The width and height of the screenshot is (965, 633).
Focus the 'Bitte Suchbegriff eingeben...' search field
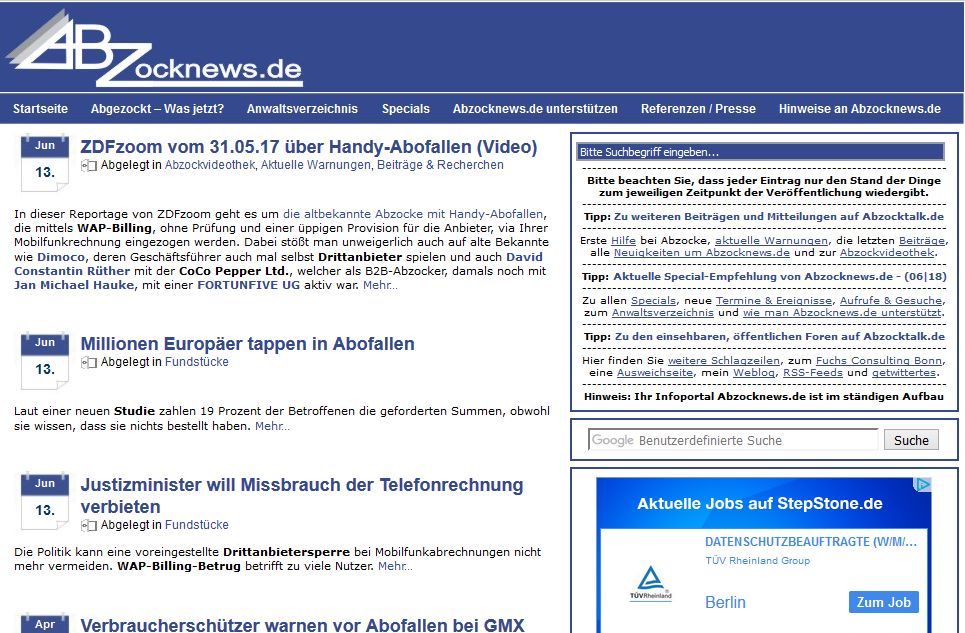click(x=761, y=152)
